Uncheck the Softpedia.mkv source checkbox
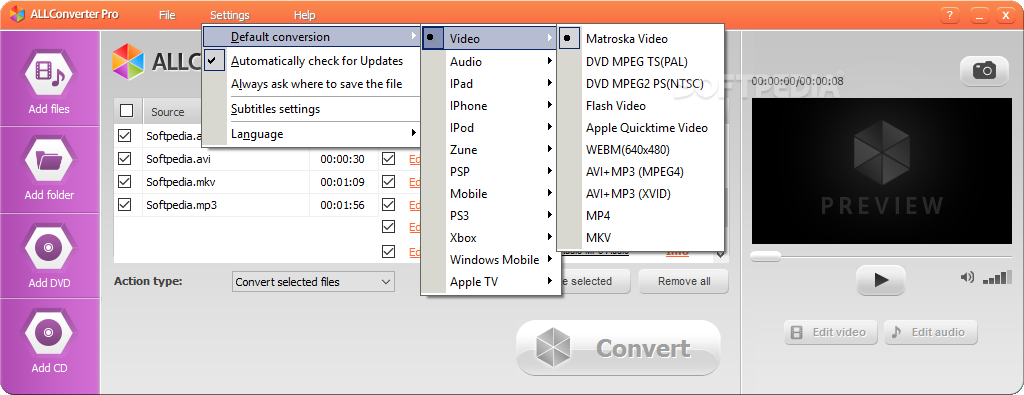Screen dimensions: 1024x395 pyautogui.click(x=124, y=182)
